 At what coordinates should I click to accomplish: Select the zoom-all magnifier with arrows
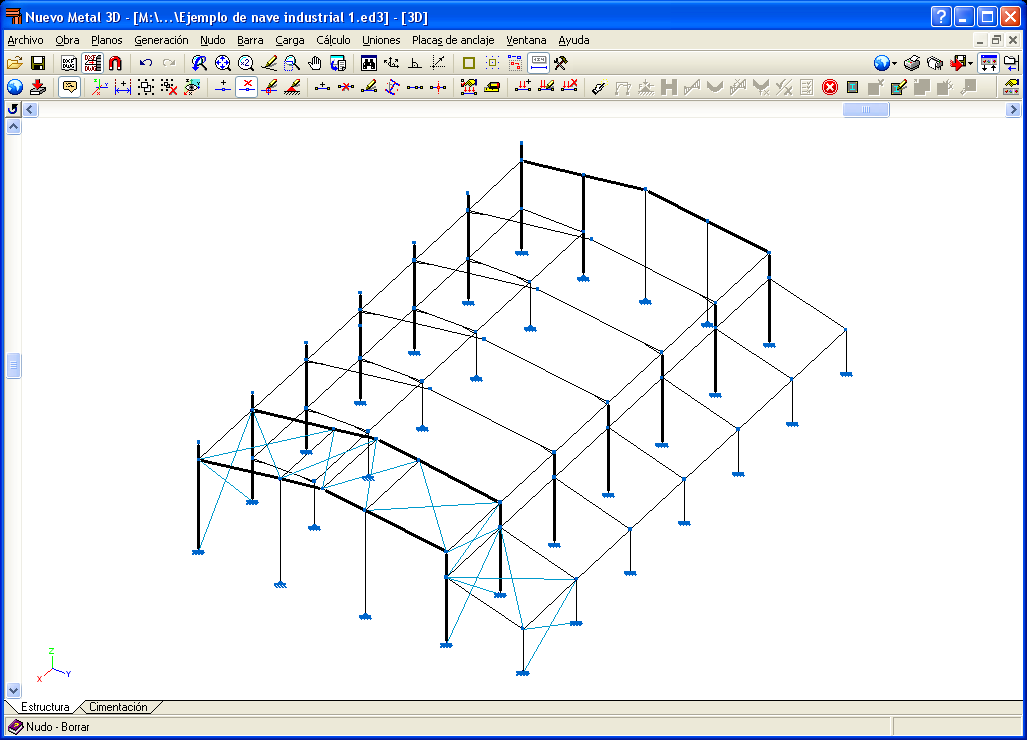223,63
